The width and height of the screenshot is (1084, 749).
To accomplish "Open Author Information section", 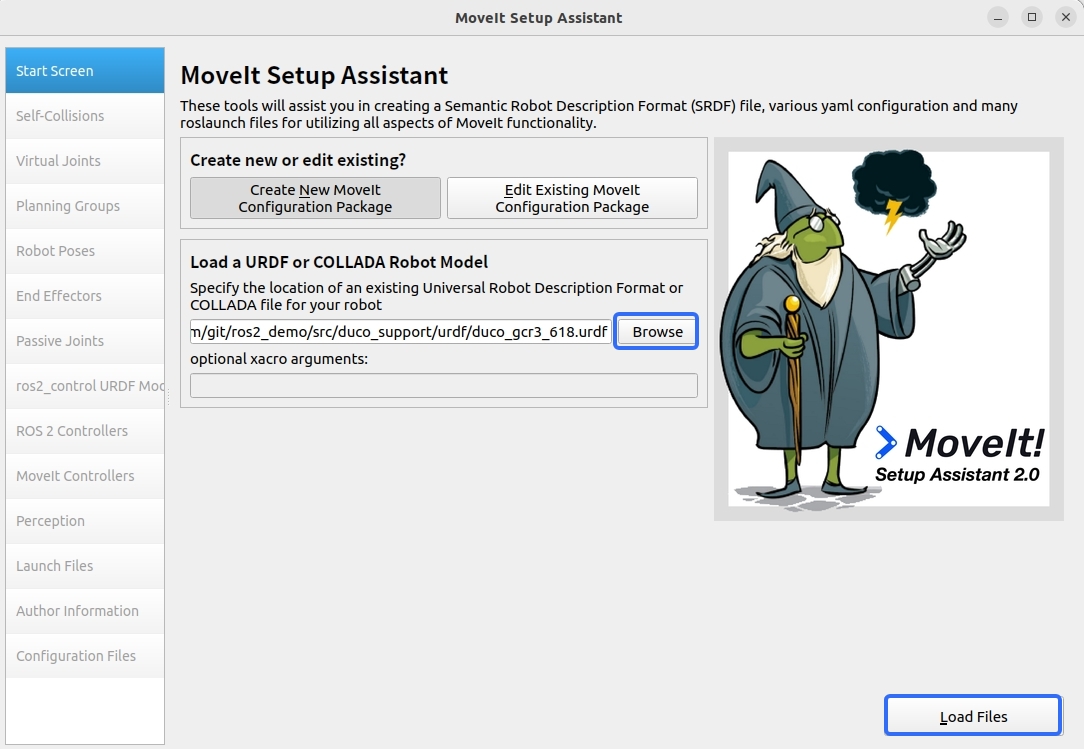I will coord(85,610).
